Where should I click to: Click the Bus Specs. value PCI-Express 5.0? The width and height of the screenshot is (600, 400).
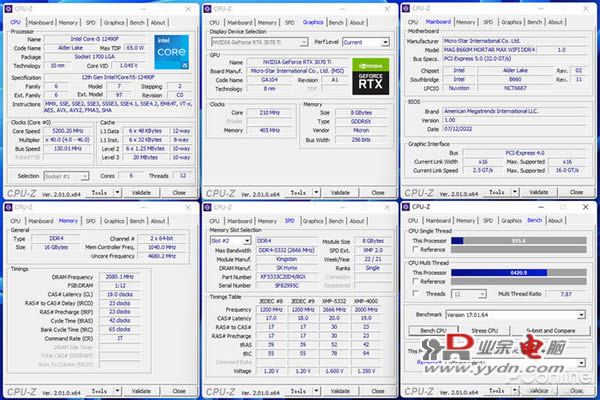515,59
